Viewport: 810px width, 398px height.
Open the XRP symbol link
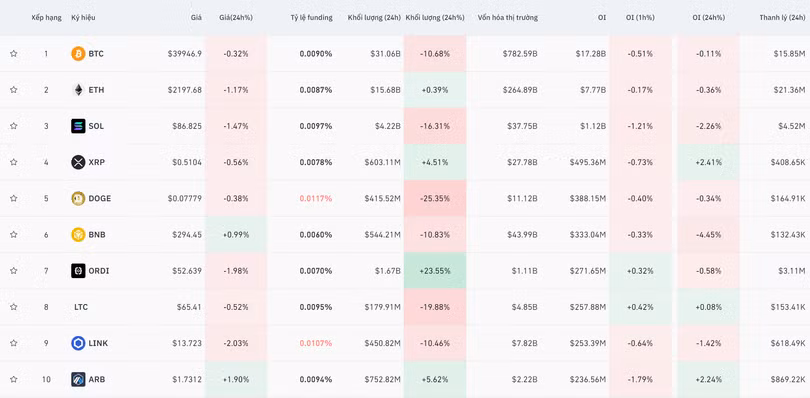pos(97,162)
